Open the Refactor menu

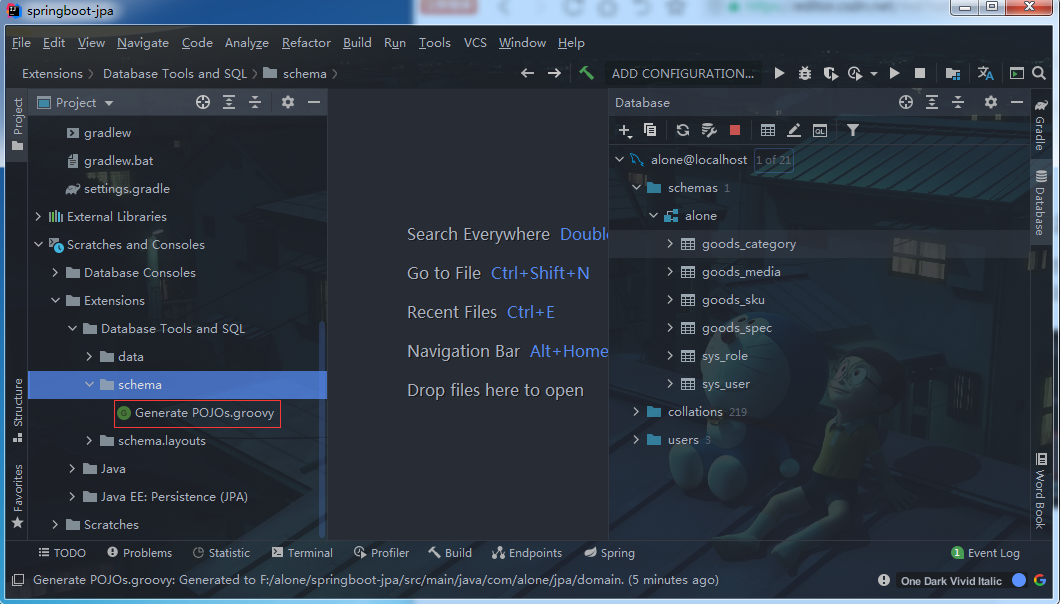[x=306, y=43]
